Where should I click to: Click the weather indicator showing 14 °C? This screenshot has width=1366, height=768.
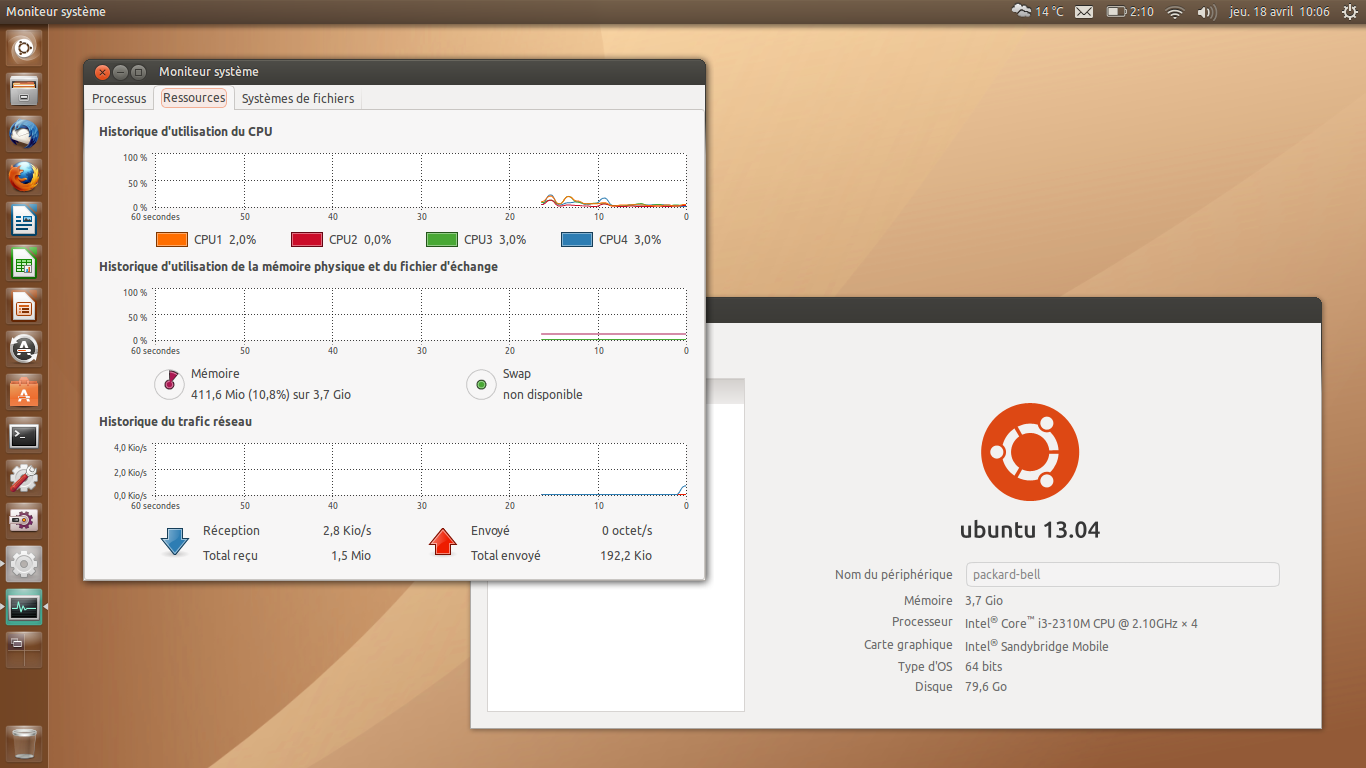[1037, 12]
